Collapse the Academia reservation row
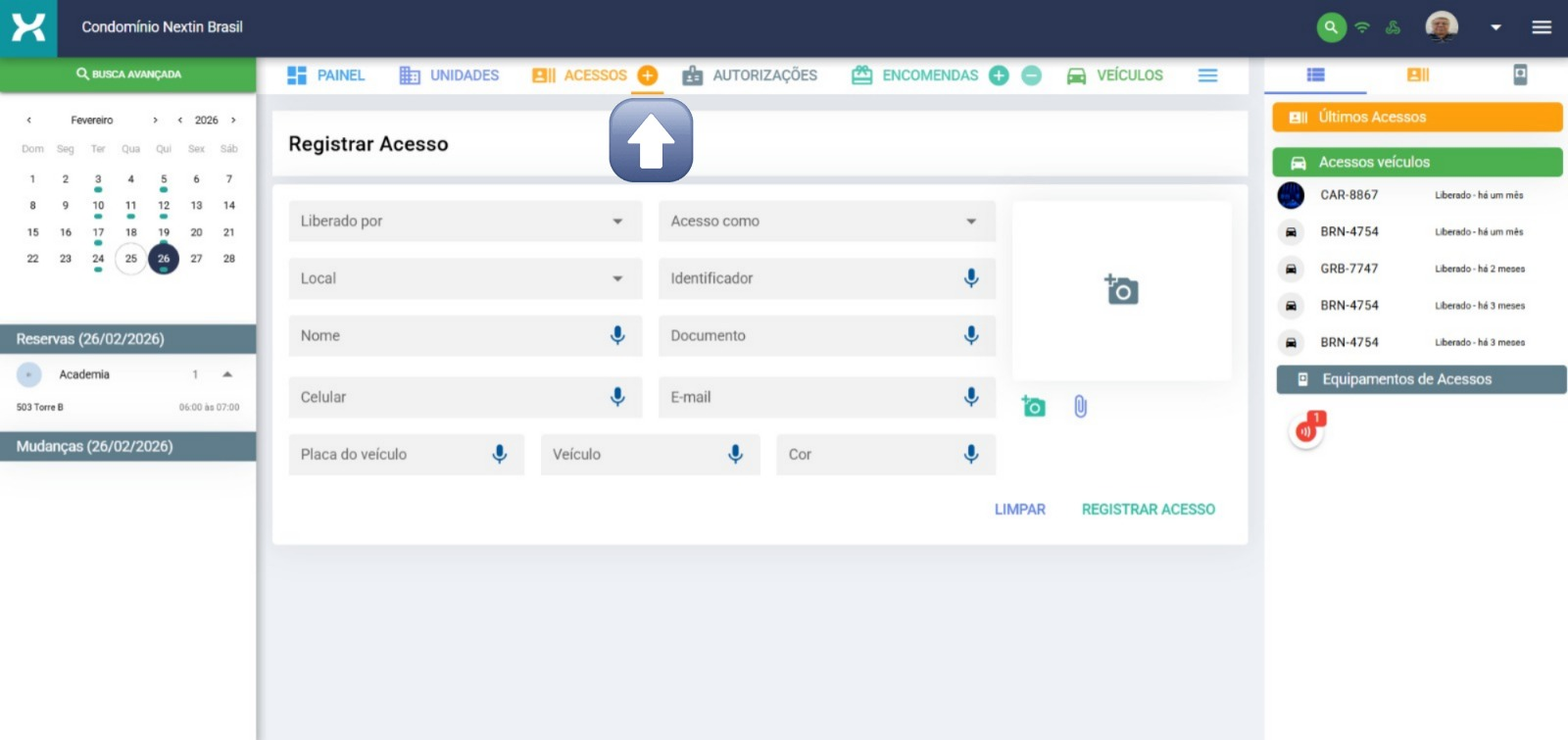 (227, 374)
